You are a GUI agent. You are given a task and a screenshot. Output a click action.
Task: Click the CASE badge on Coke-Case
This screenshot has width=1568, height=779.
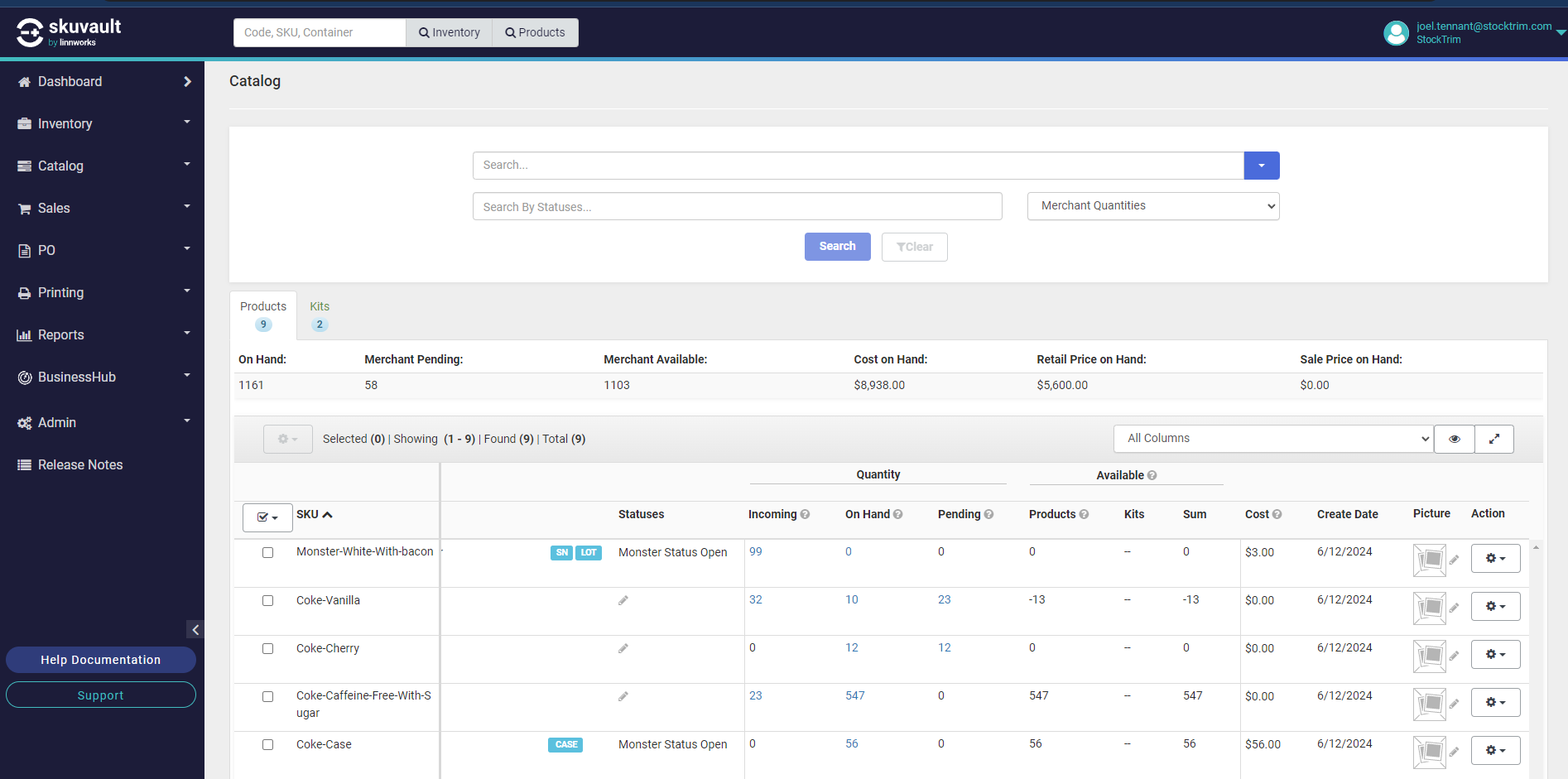coord(565,745)
